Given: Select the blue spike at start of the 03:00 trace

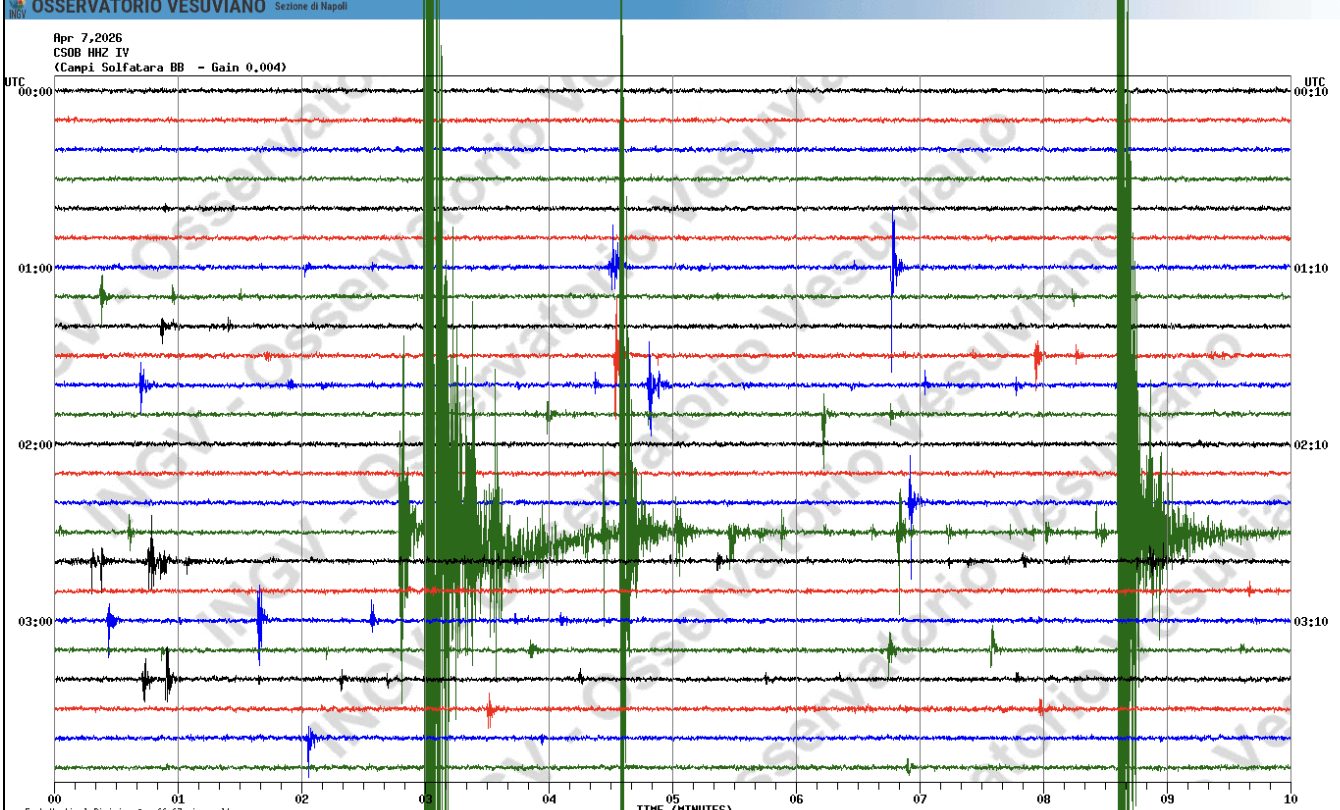Looking at the screenshot, I should [110, 620].
